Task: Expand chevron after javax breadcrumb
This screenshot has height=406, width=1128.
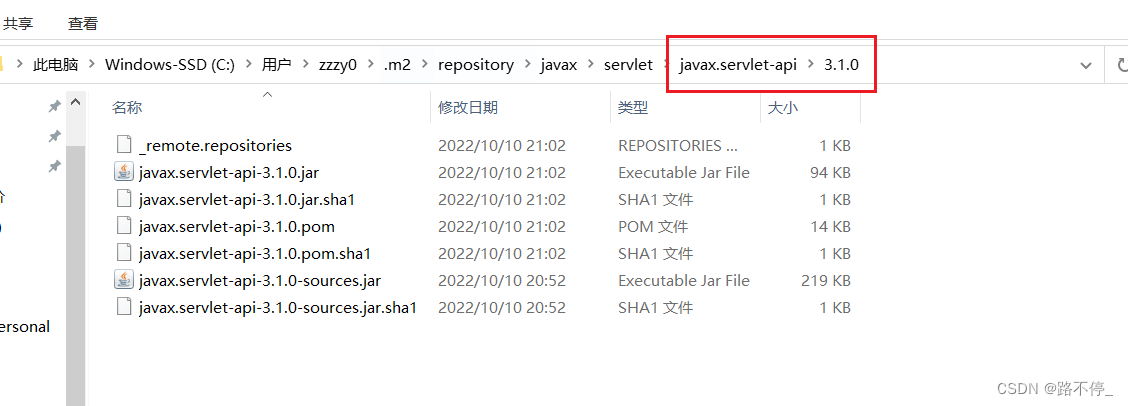Action: pyautogui.click(x=590, y=65)
